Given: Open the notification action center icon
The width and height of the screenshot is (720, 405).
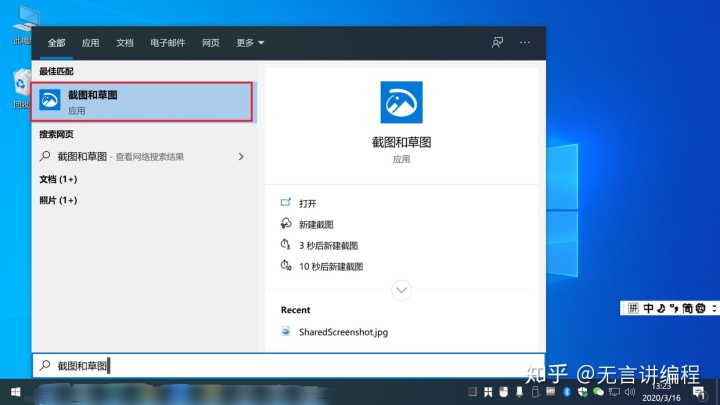Looking at the screenshot, I should pos(699,392).
